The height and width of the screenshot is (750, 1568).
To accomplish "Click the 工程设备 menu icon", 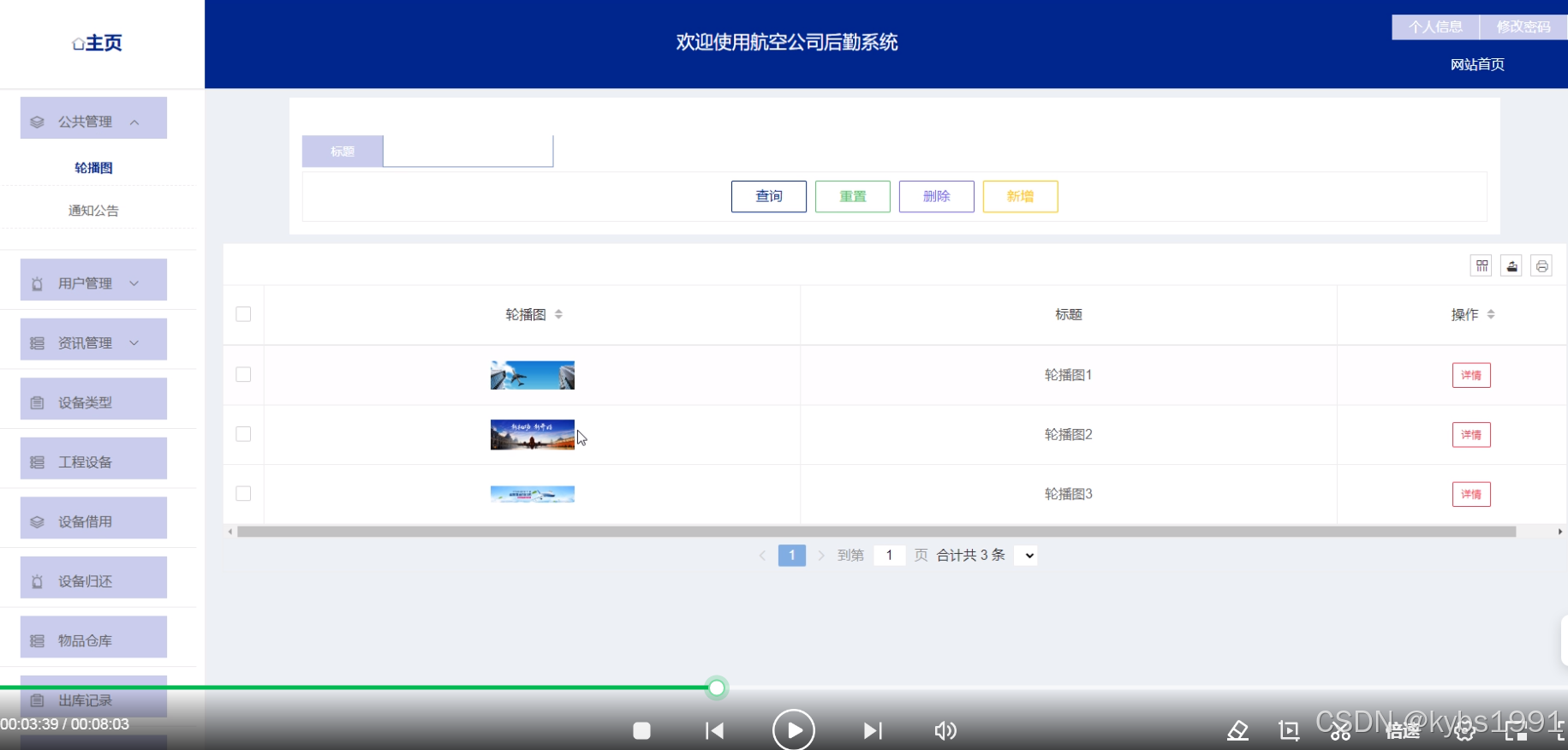I will click(37, 462).
